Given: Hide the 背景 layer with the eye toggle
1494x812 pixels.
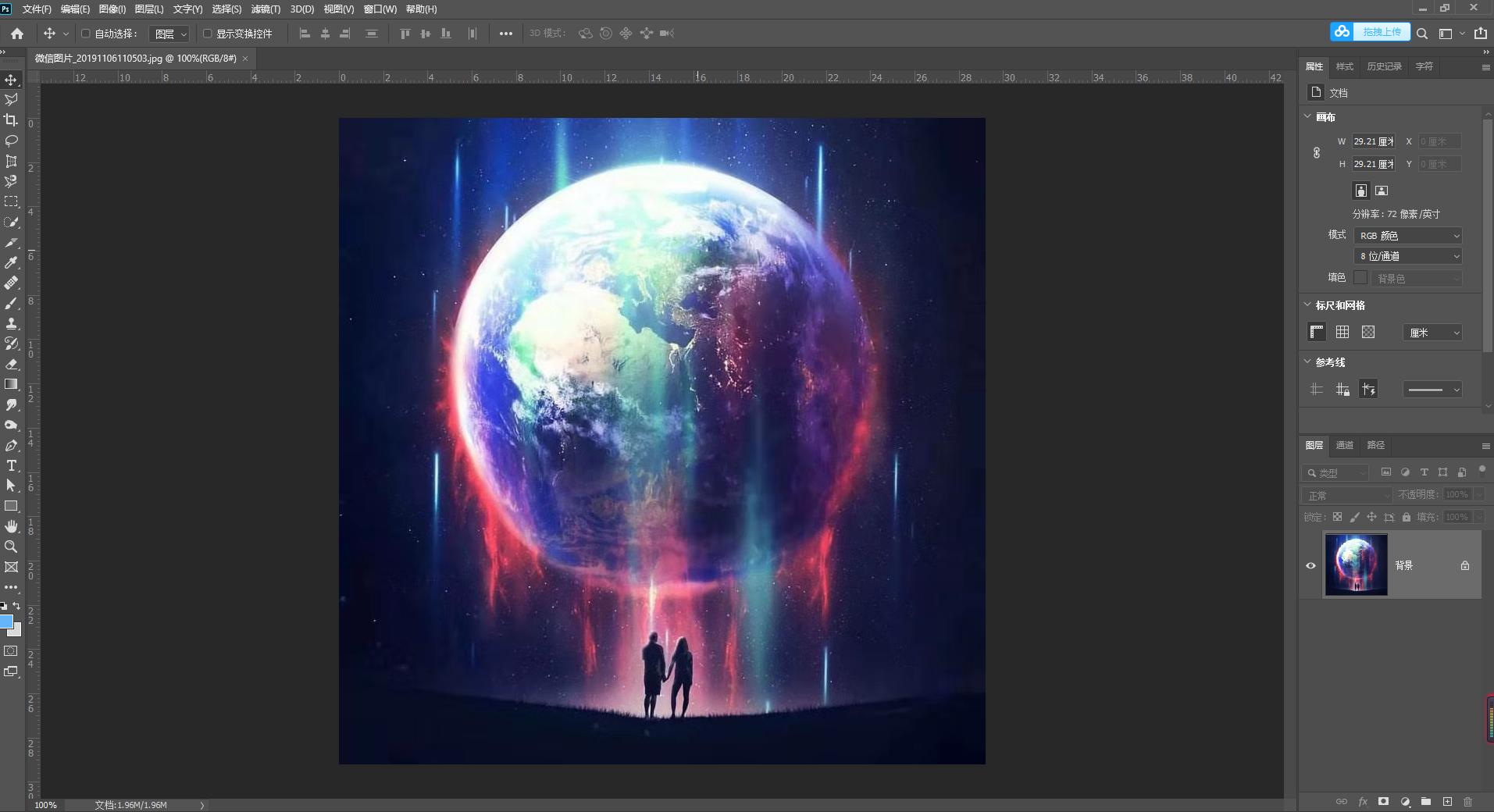Looking at the screenshot, I should [x=1310, y=565].
